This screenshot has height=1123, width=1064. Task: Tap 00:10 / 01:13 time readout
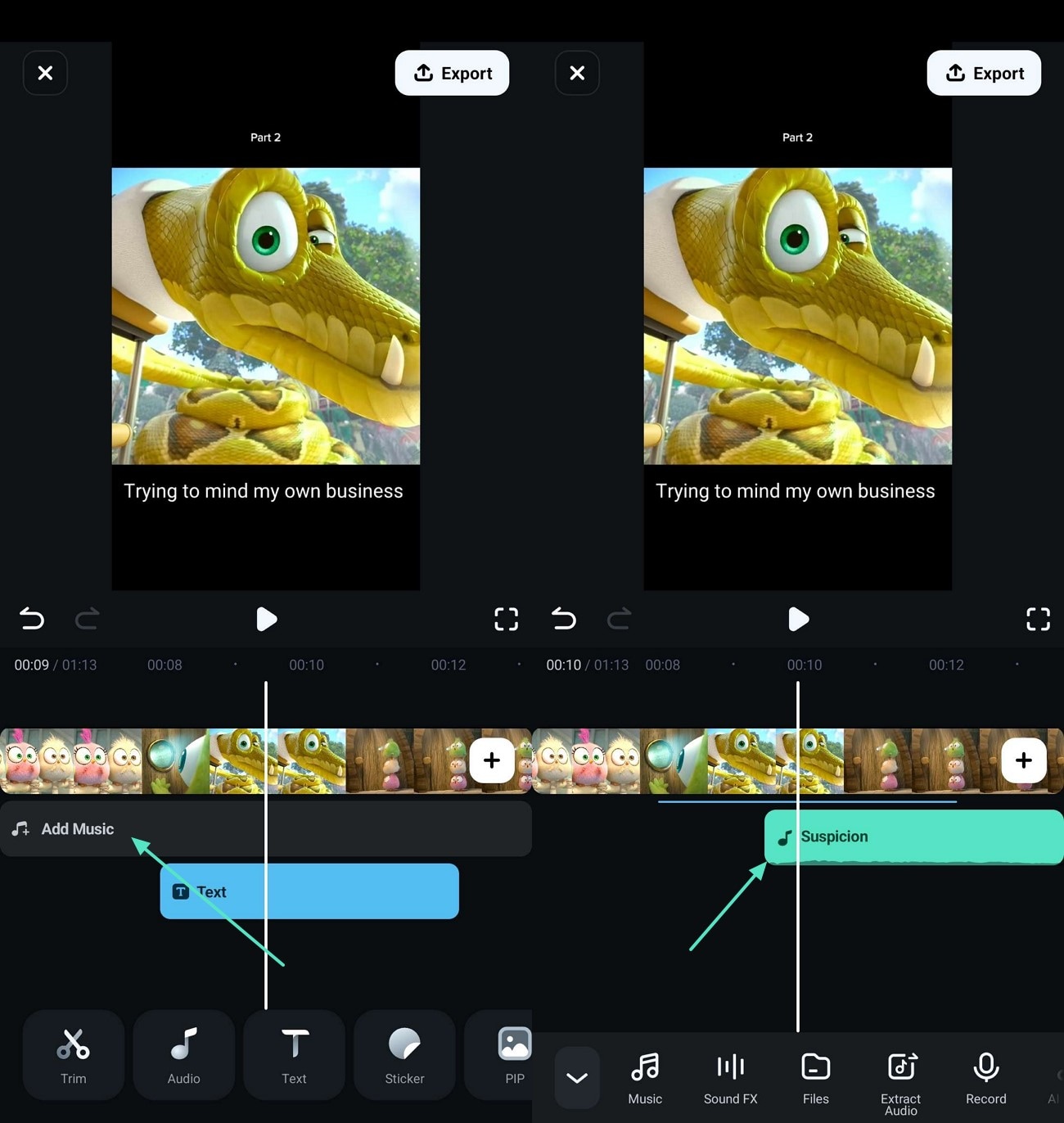click(x=587, y=665)
